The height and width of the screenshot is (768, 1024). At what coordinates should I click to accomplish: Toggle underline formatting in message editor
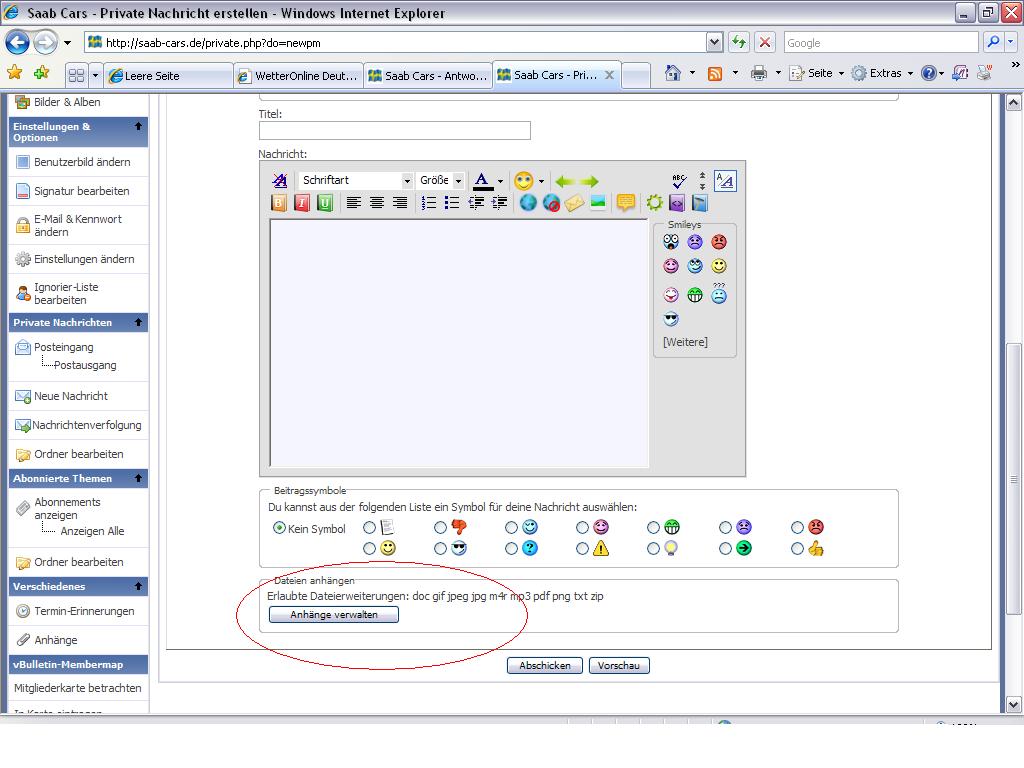coord(325,203)
